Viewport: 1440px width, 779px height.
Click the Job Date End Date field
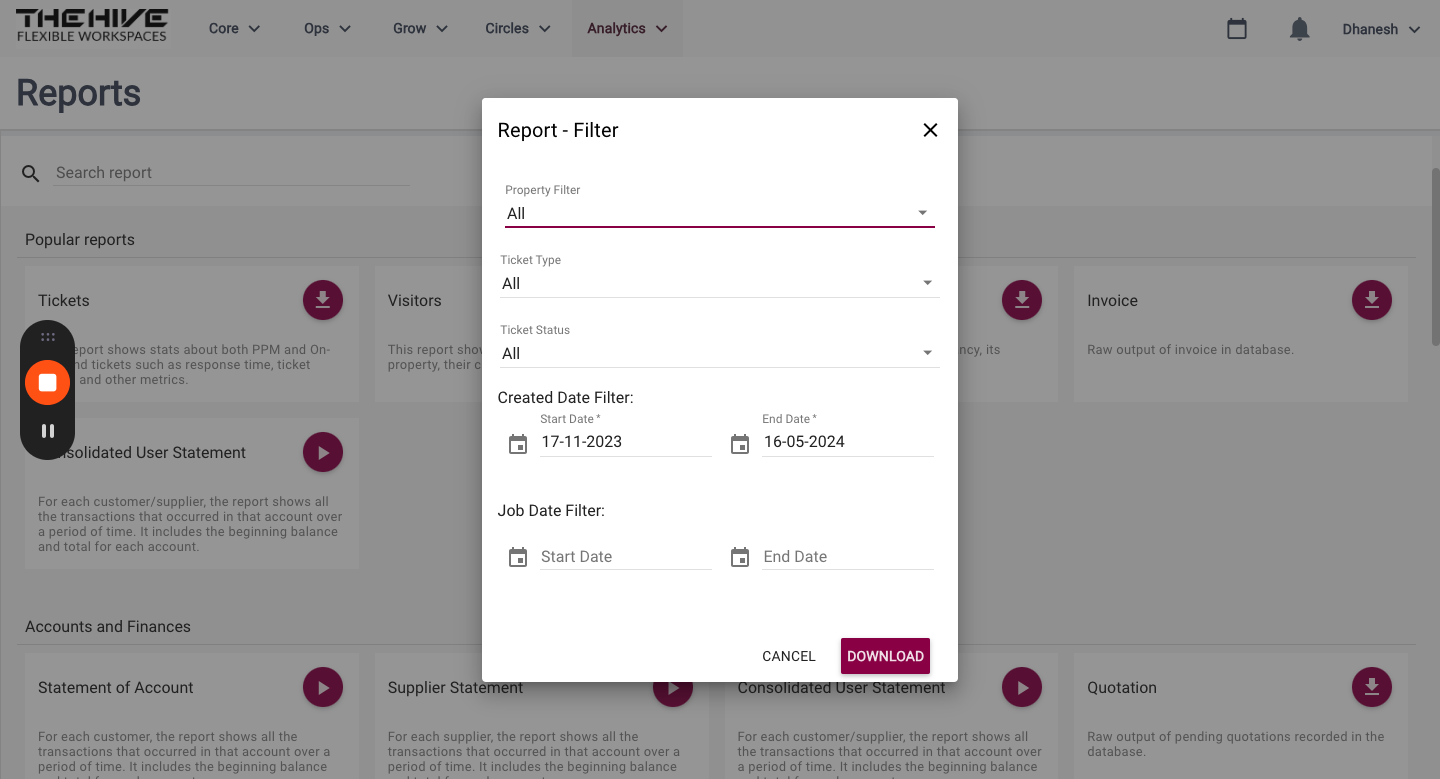848,557
